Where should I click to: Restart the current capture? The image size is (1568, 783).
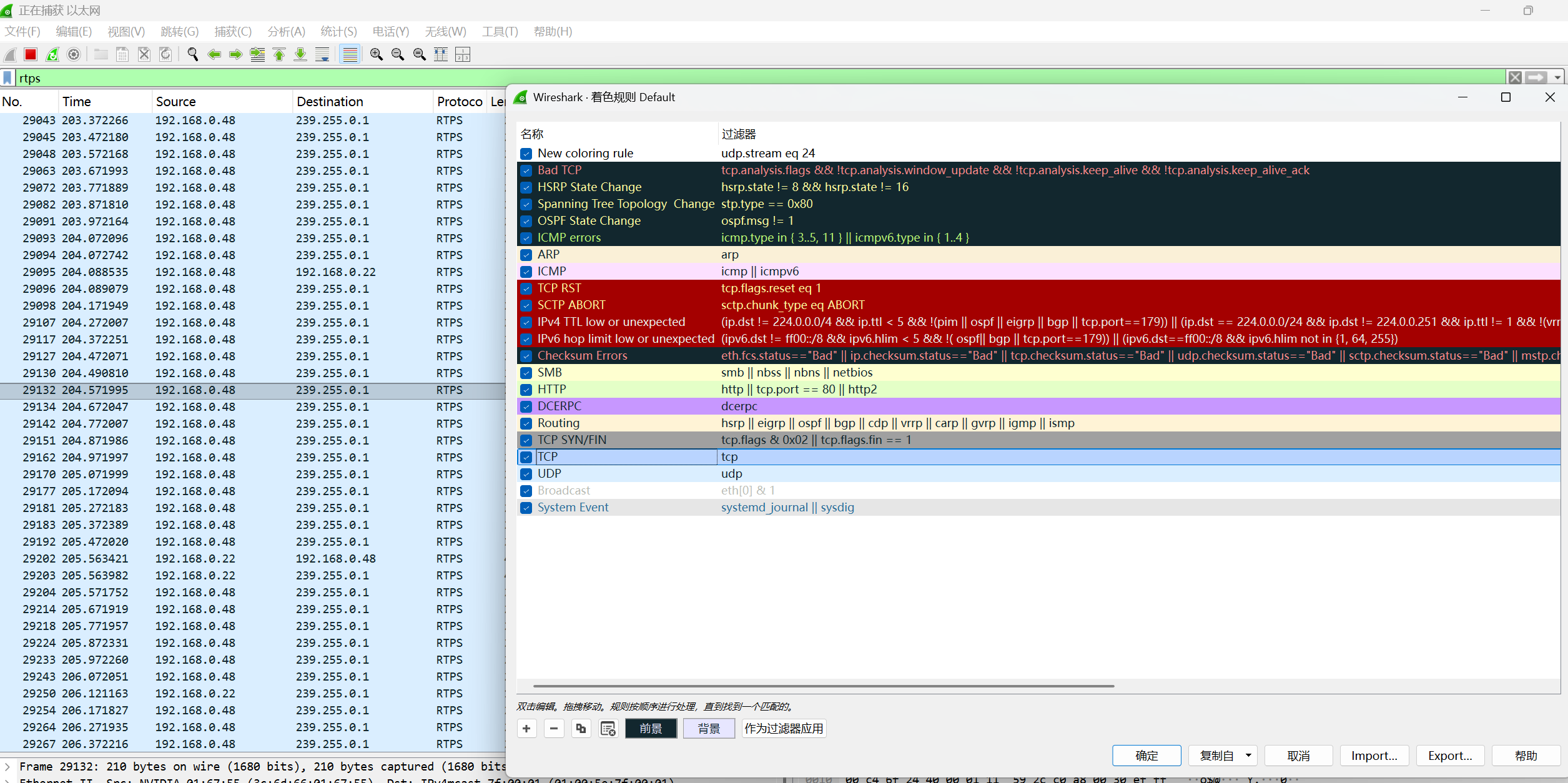(52, 54)
